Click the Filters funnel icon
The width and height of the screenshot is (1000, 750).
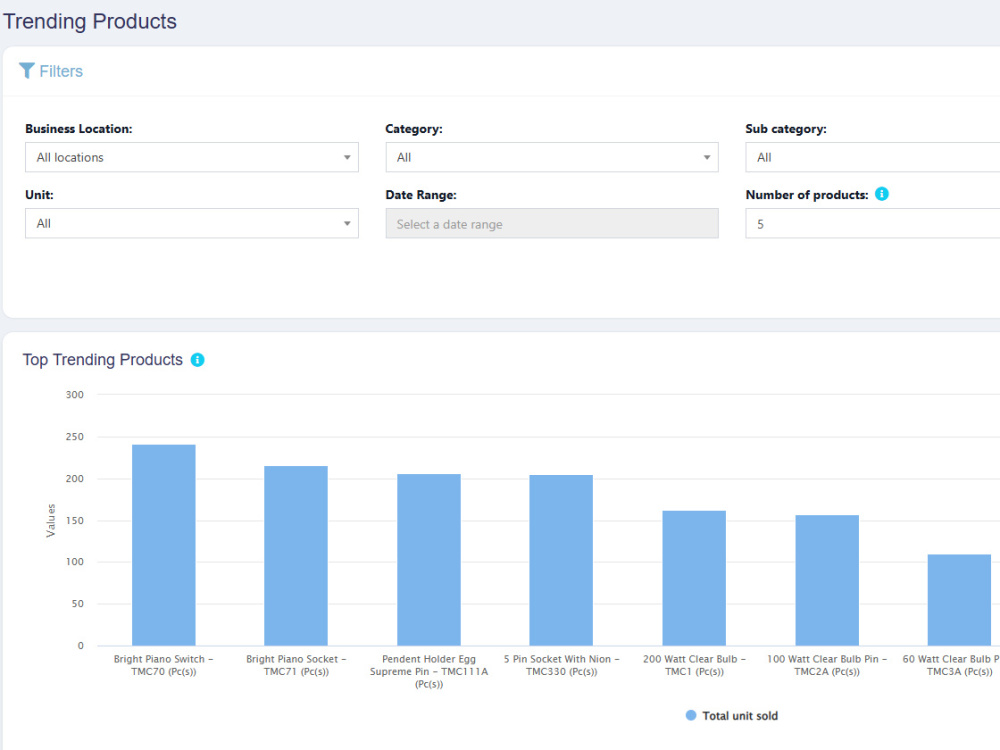click(27, 71)
